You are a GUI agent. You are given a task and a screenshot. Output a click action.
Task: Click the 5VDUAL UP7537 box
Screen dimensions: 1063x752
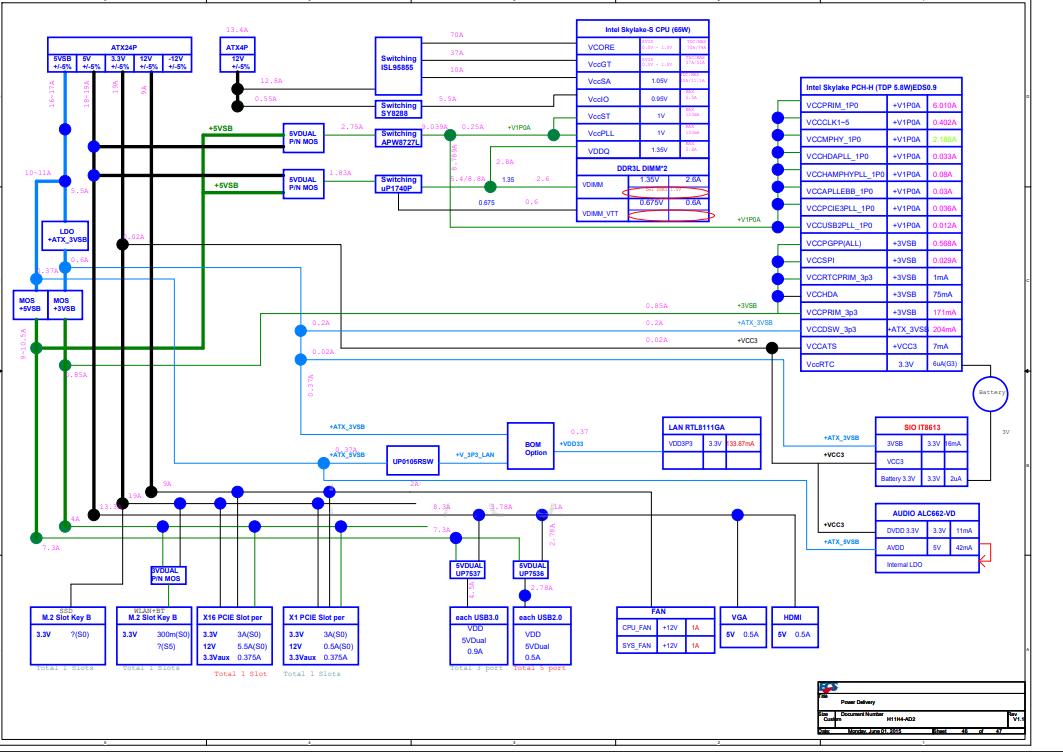[x=468, y=570]
